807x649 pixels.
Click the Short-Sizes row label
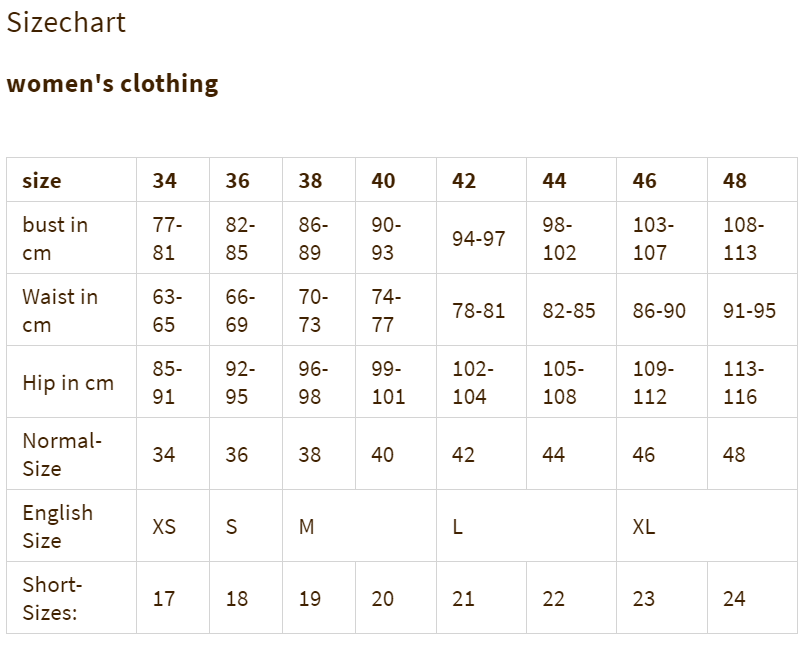72,598
